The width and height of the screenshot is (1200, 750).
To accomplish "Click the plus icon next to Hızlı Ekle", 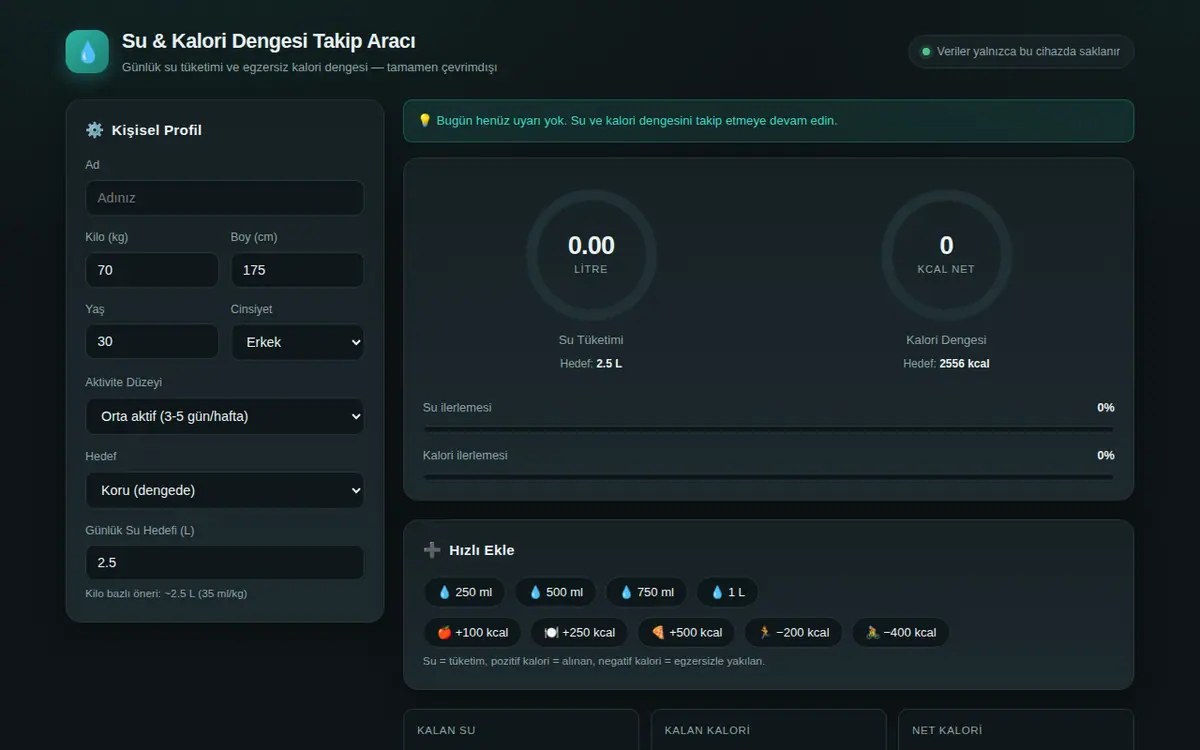I will [x=432, y=550].
